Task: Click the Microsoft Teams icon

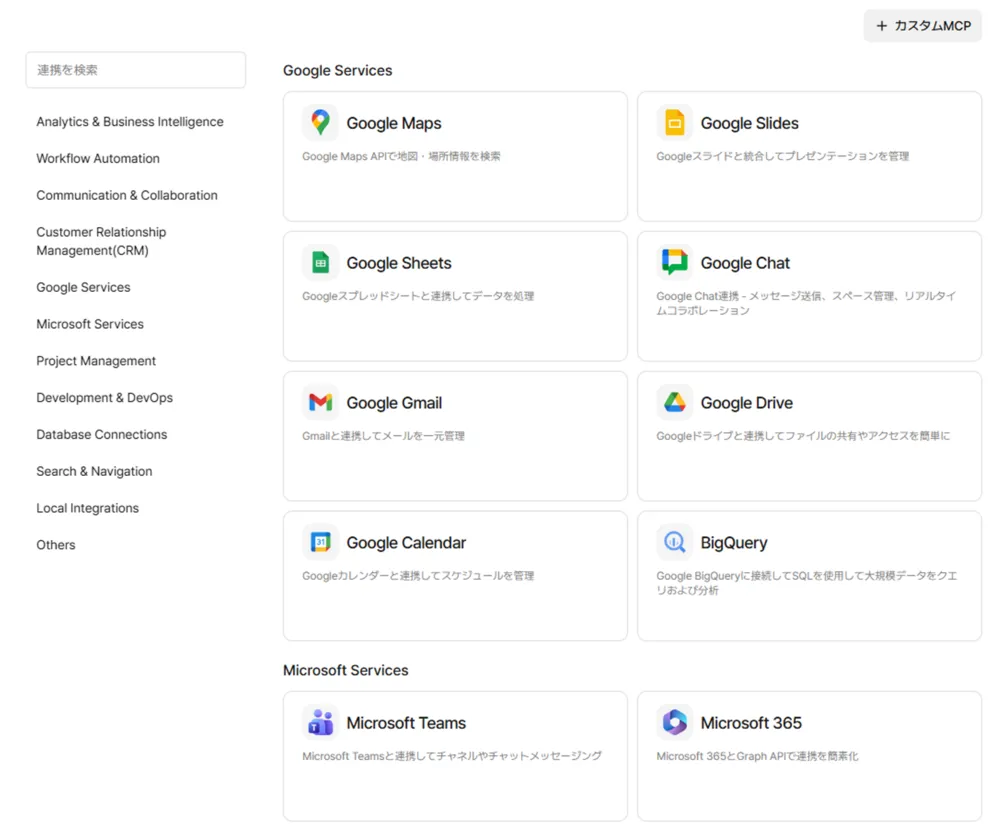Action: click(320, 722)
